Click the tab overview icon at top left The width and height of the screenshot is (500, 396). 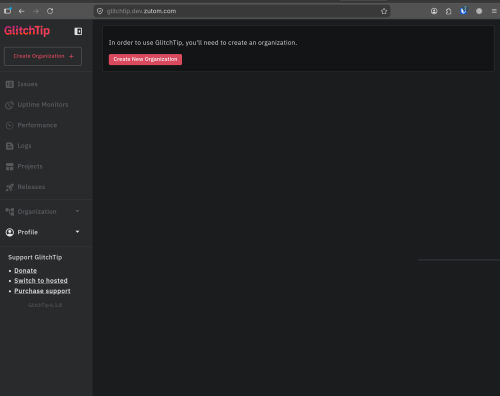click(x=8, y=11)
